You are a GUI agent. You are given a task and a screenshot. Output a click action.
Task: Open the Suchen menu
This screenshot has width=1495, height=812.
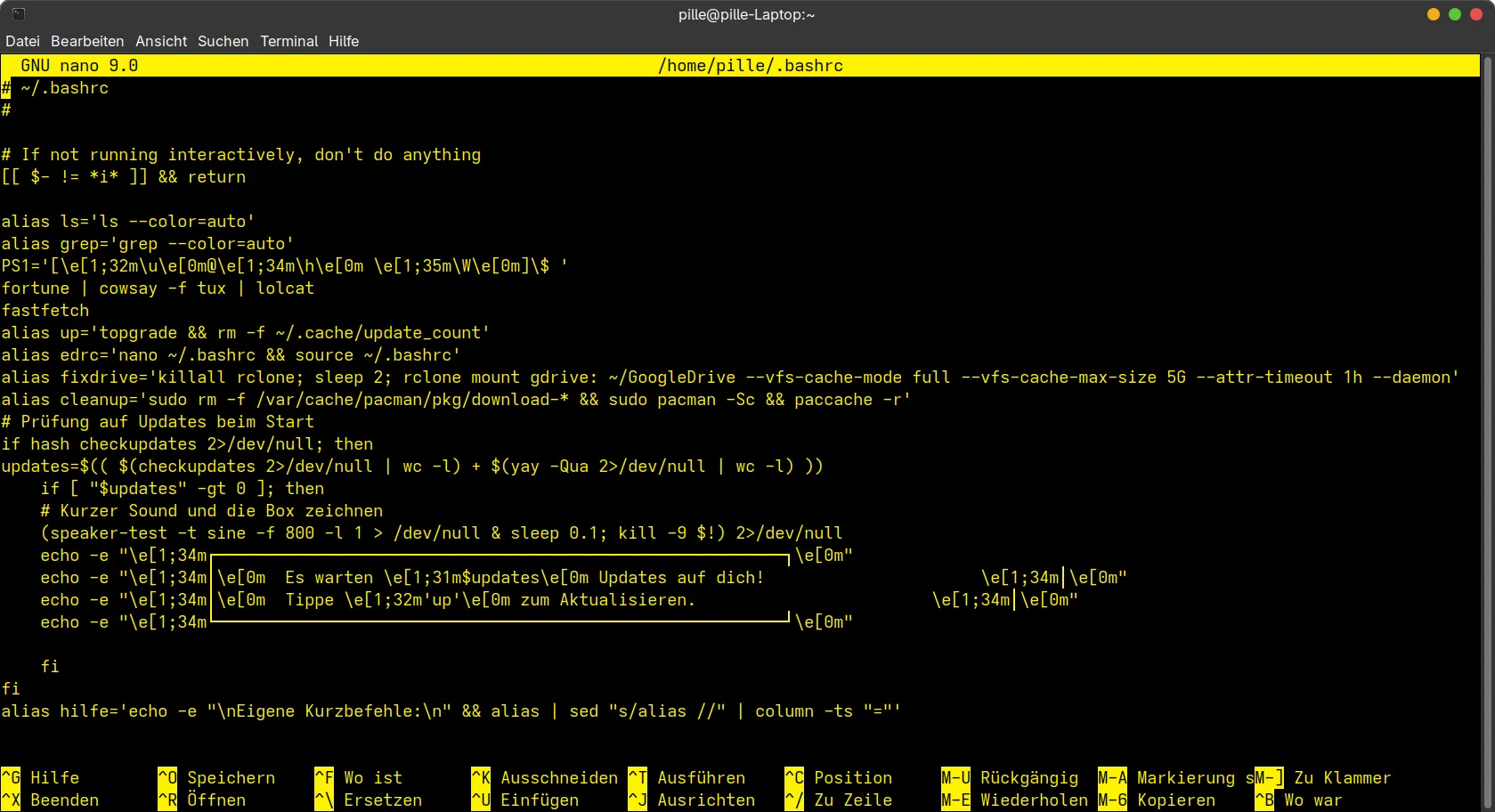click(223, 41)
